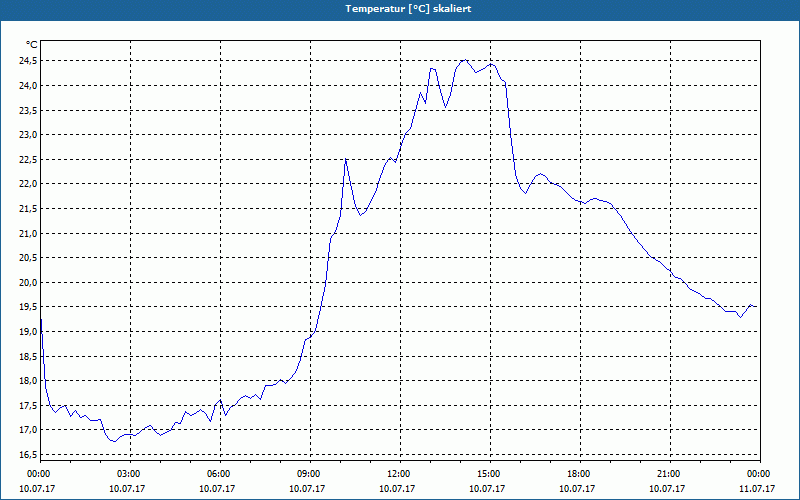Select the 24,0 y-axis value
Screen dimensions: 800x500
point(27,85)
